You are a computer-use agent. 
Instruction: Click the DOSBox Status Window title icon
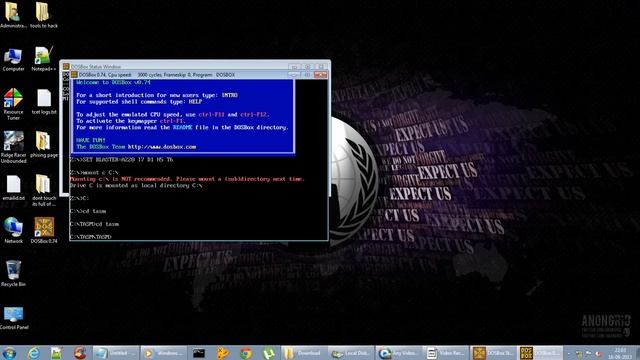pos(66,66)
